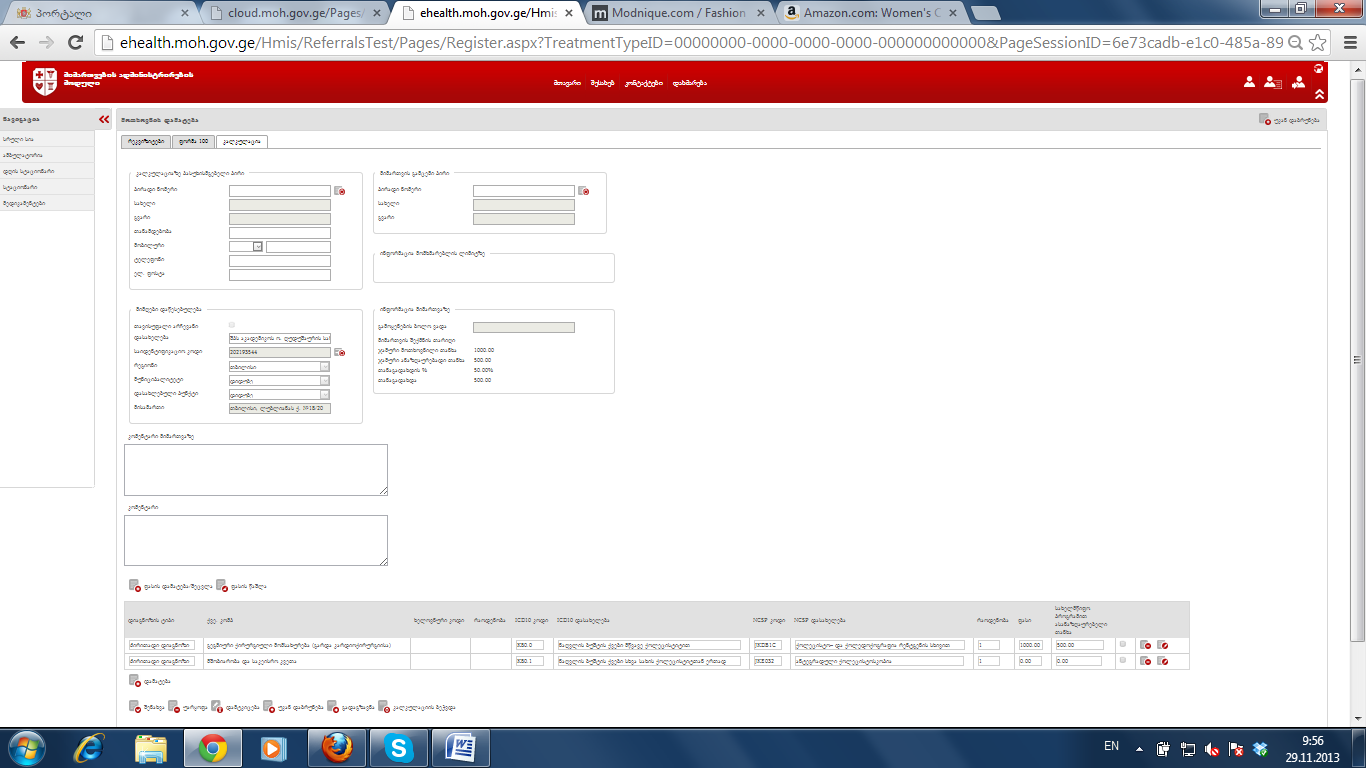
Task: Collapse the left navigation panel chevron
Action: [x=104, y=120]
